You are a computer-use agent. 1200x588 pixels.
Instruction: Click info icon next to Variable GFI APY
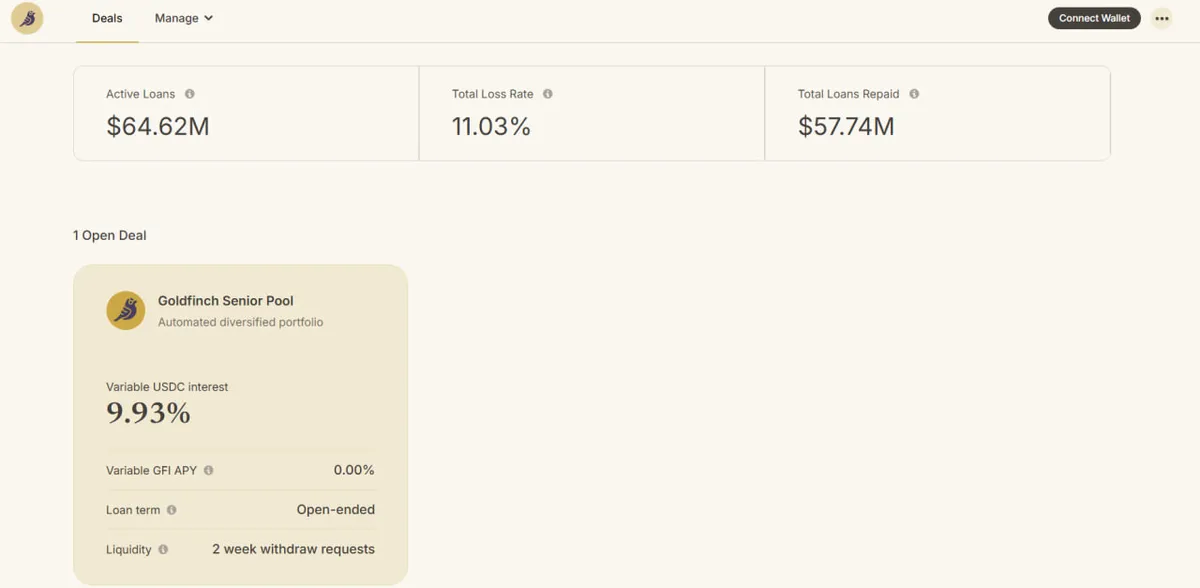(209, 470)
